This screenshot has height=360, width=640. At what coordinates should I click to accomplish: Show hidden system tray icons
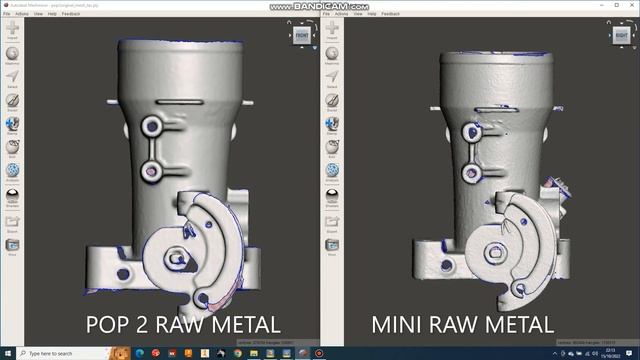pyautogui.click(x=554, y=353)
